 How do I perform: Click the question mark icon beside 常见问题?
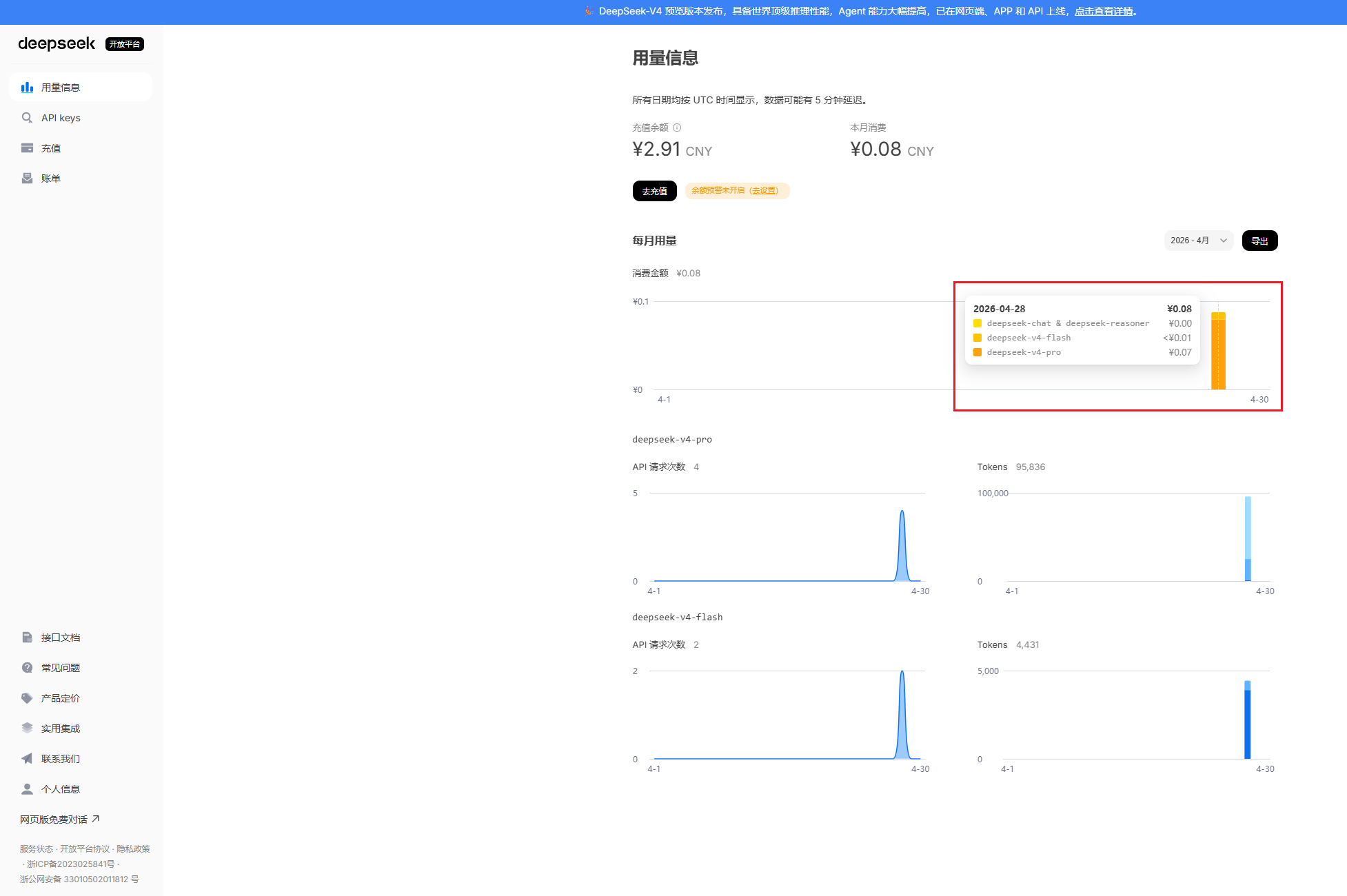(x=27, y=667)
